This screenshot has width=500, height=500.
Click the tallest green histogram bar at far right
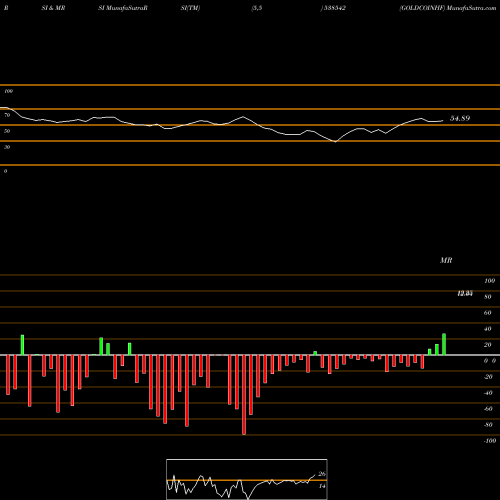pyautogui.click(x=444, y=344)
